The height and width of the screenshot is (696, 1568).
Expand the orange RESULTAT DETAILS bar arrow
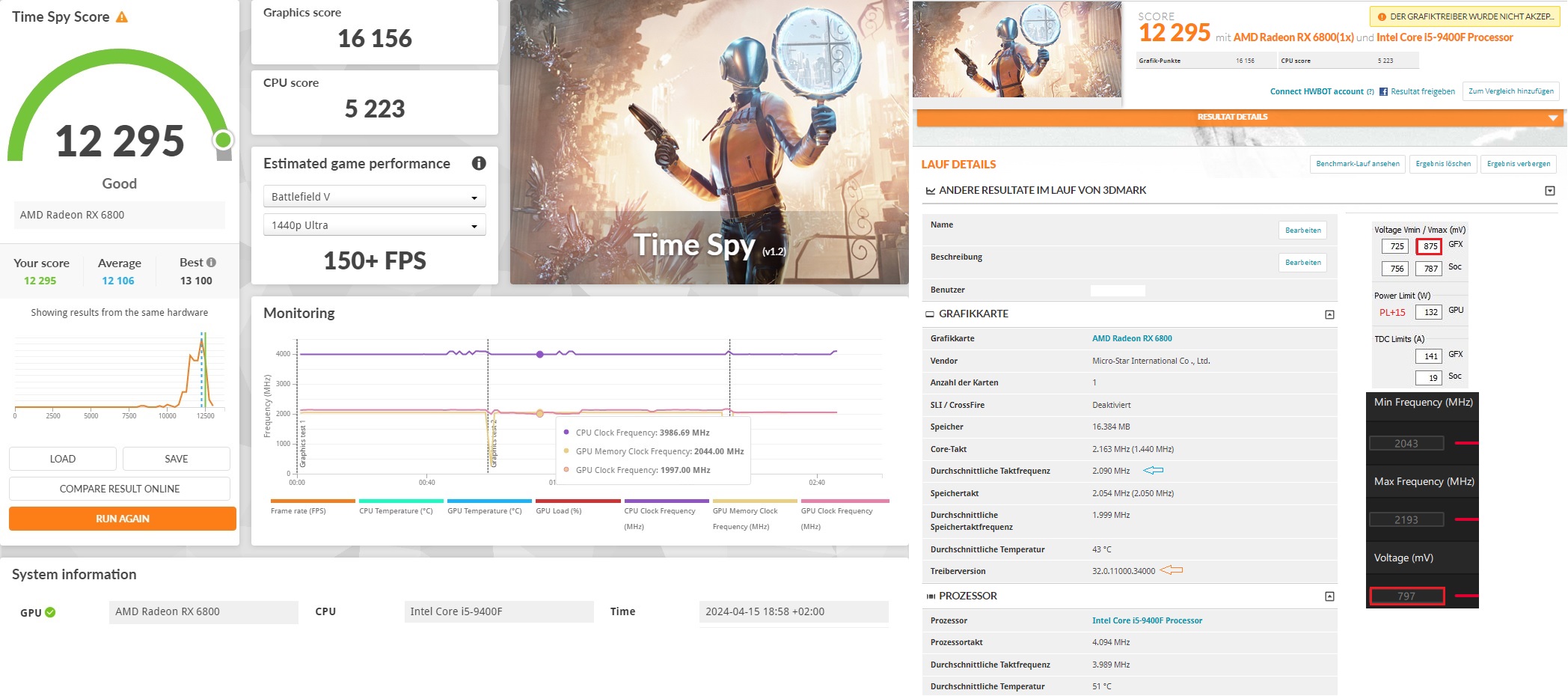pyautogui.click(x=1552, y=118)
